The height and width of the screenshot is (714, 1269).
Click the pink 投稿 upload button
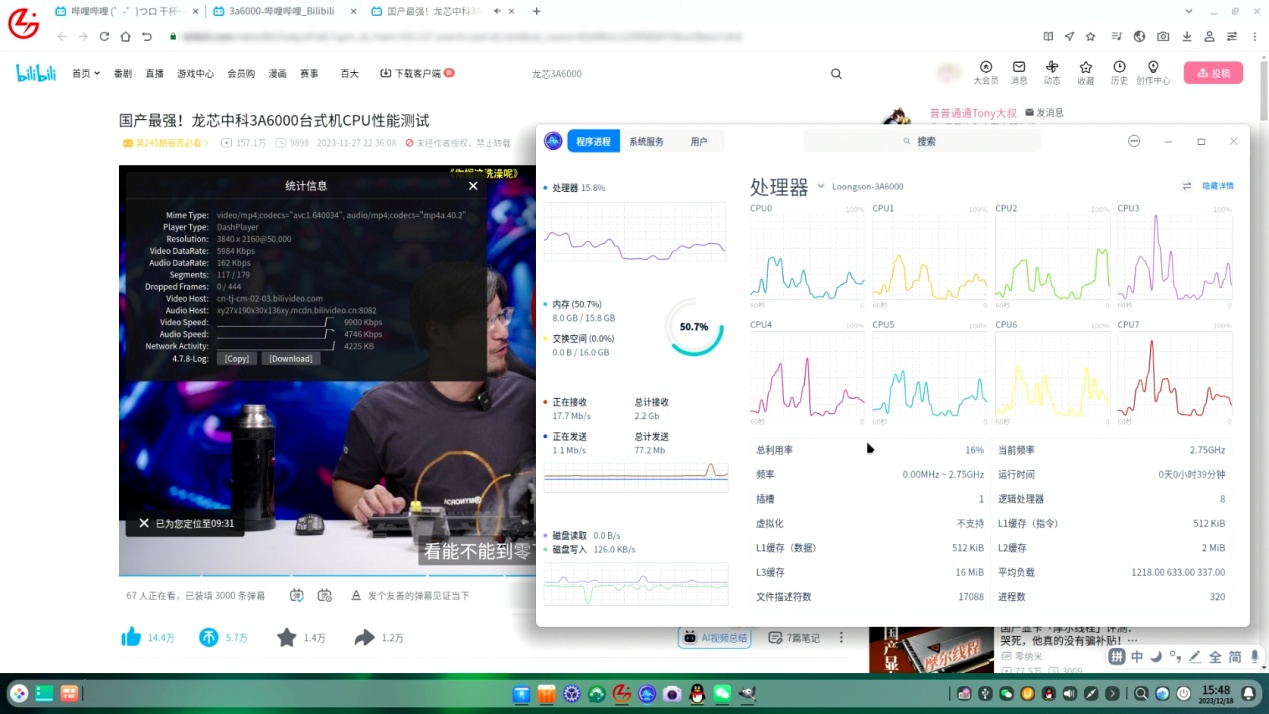tap(1213, 73)
